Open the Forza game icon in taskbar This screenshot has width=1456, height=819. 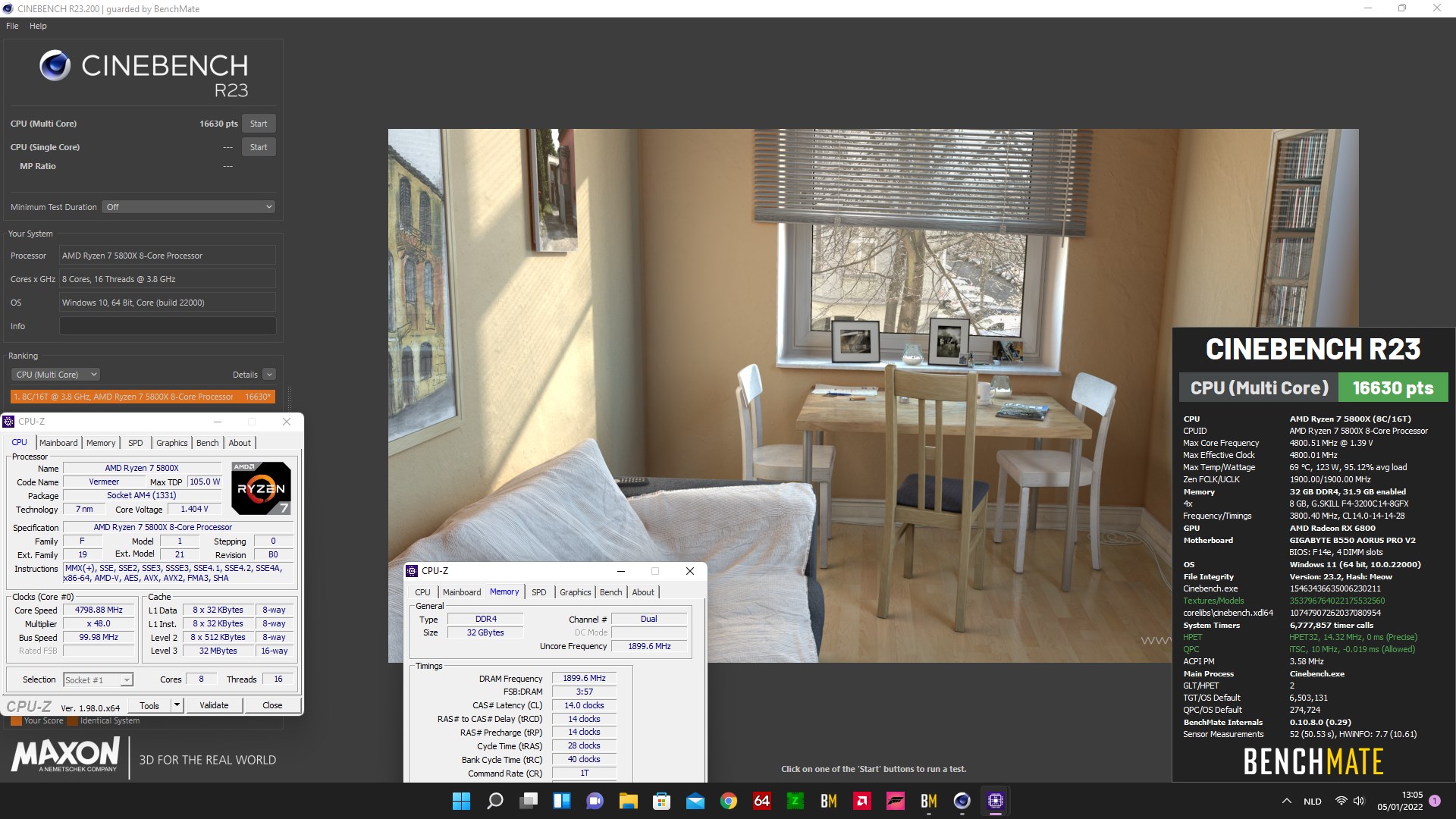tap(895, 801)
